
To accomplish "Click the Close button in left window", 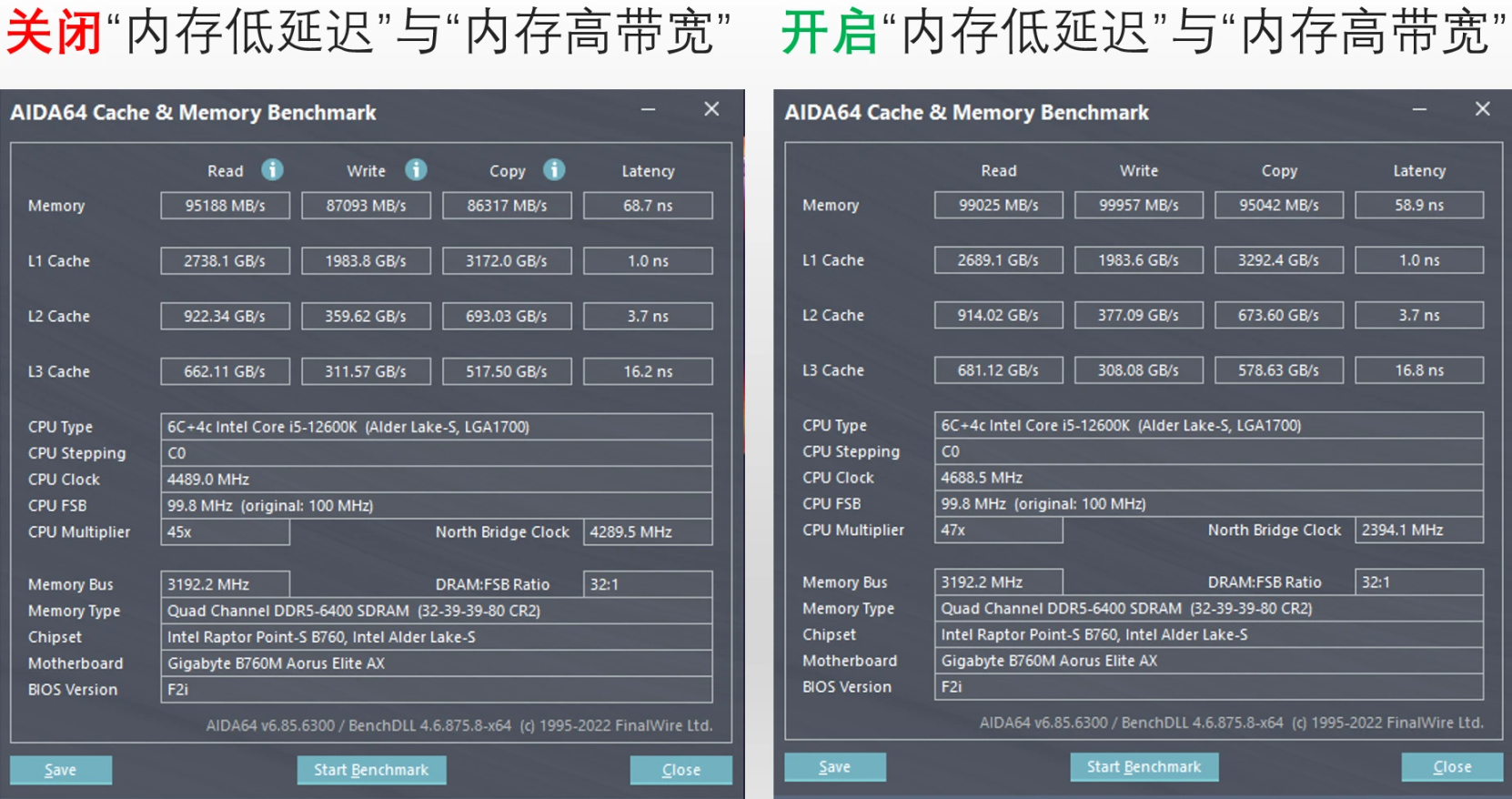I will tap(681, 770).
